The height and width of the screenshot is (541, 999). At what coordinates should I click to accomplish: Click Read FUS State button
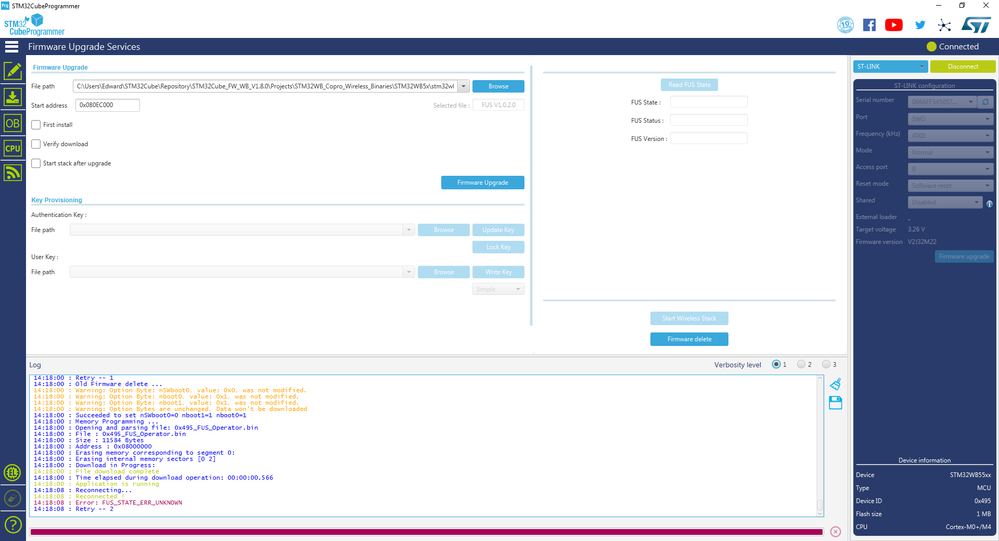pos(689,85)
